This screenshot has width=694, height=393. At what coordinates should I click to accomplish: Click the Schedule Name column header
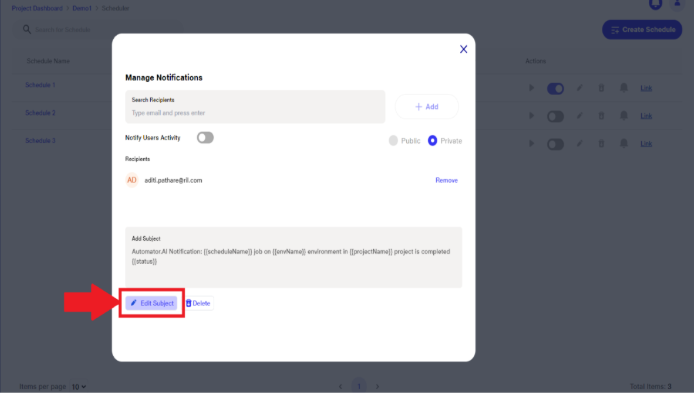tap(48, 61)
